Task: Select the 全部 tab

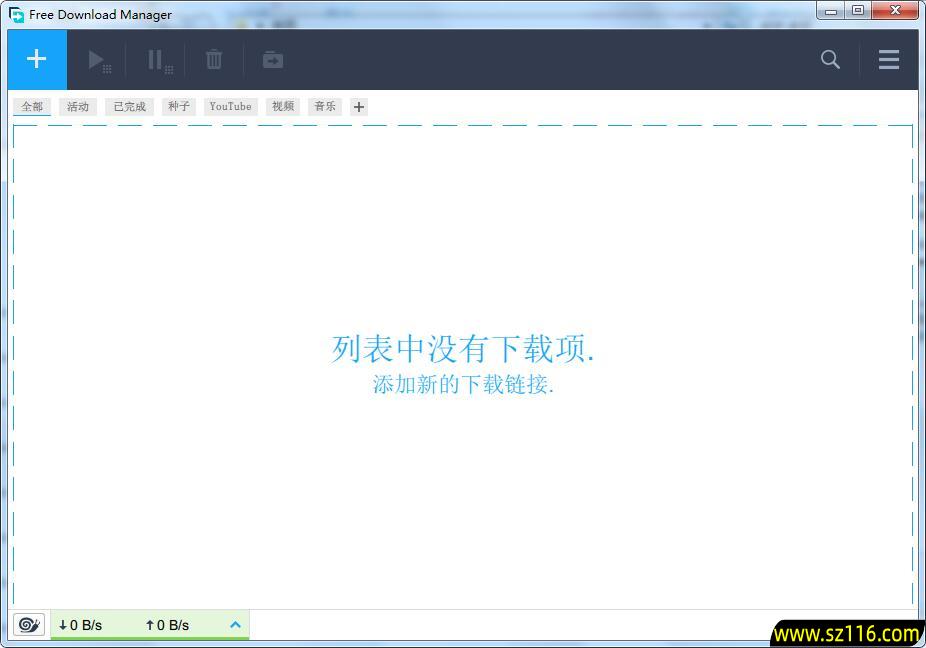Action: click(x=32, y=107)
